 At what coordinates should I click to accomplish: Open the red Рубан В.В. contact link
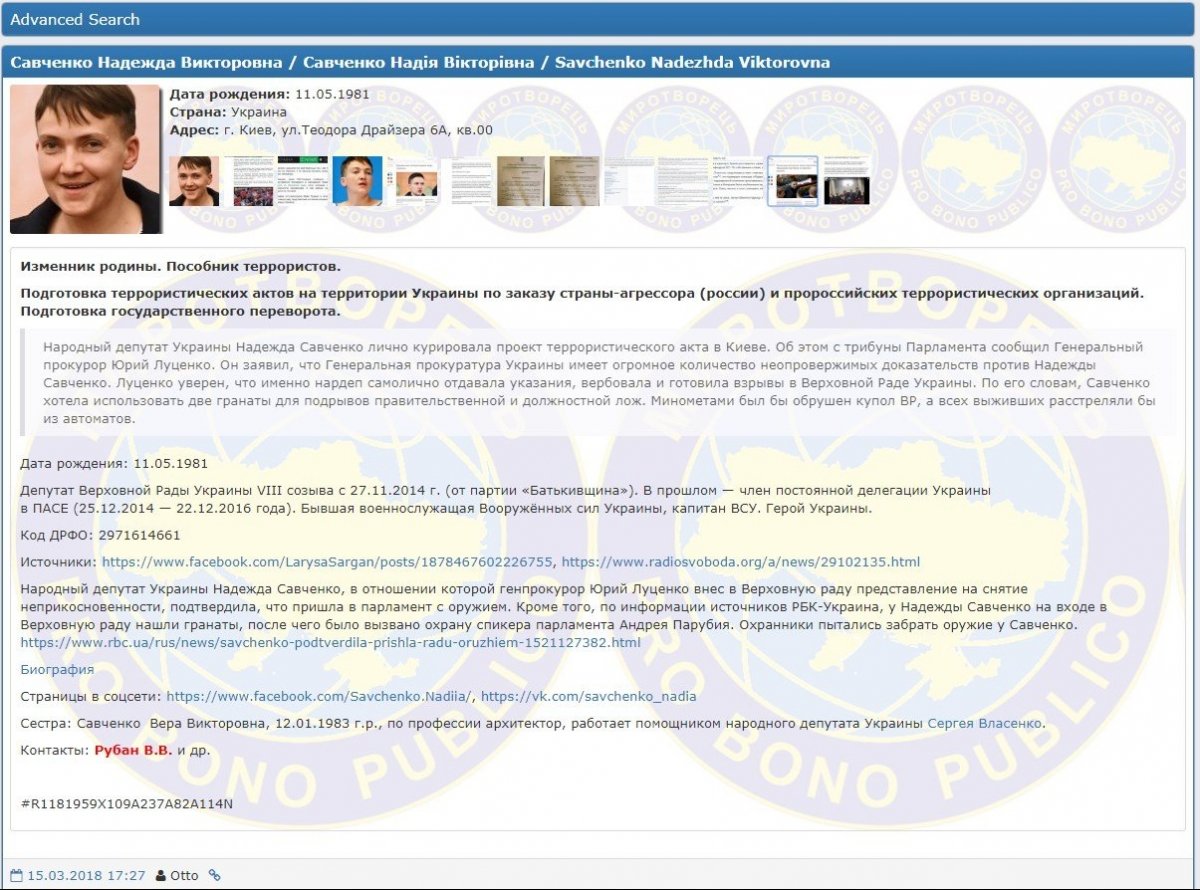pos(134,750)
